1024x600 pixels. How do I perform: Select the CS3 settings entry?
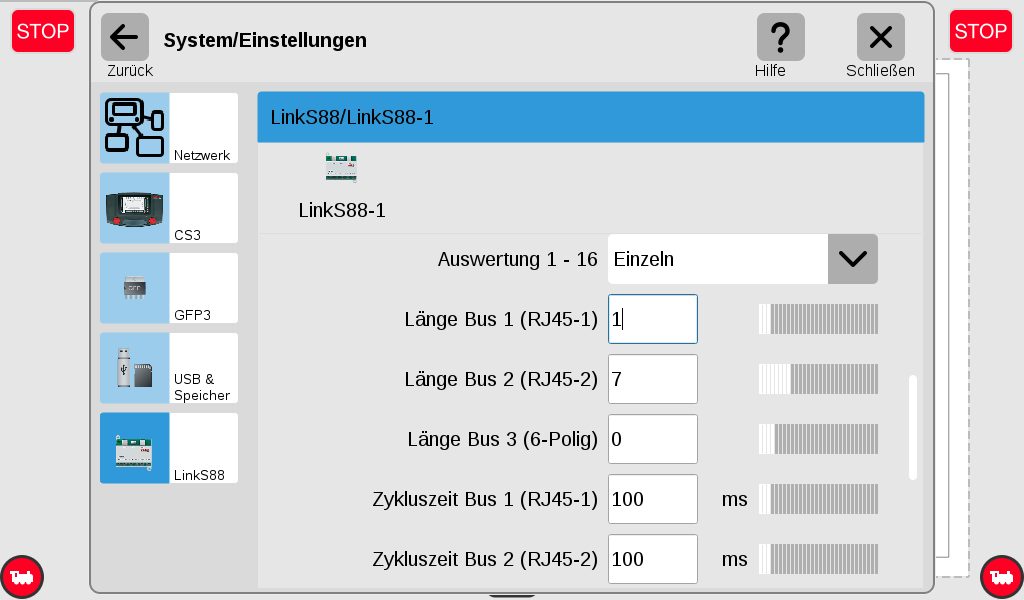[x=168, y=208]
